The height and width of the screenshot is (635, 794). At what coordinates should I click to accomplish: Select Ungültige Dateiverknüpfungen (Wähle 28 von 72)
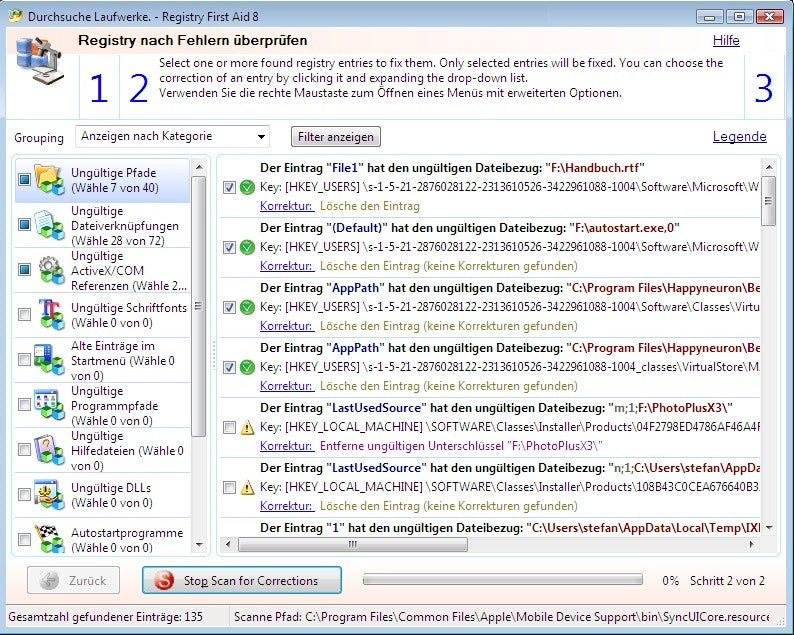click(125, 225)
